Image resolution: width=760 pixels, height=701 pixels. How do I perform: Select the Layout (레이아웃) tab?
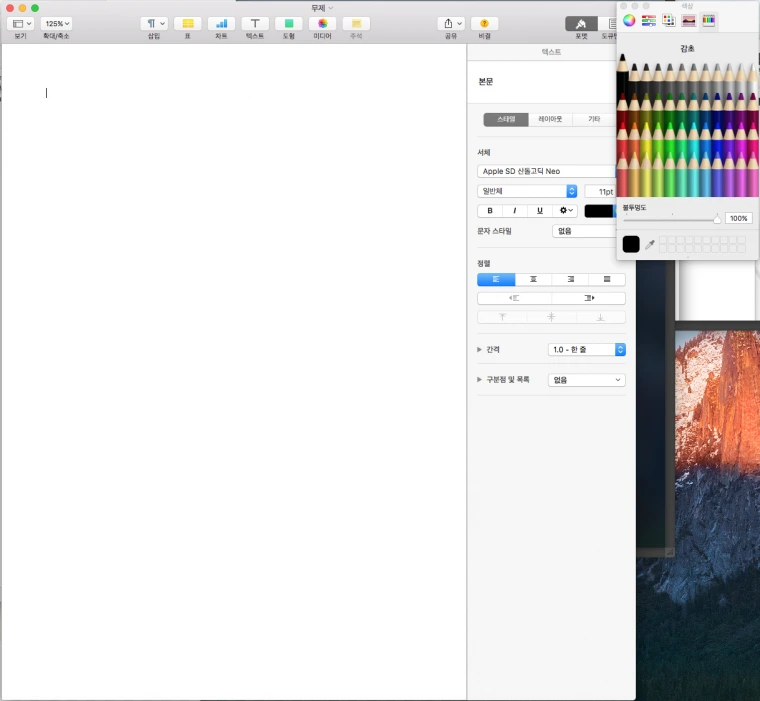tap(550, 119)
